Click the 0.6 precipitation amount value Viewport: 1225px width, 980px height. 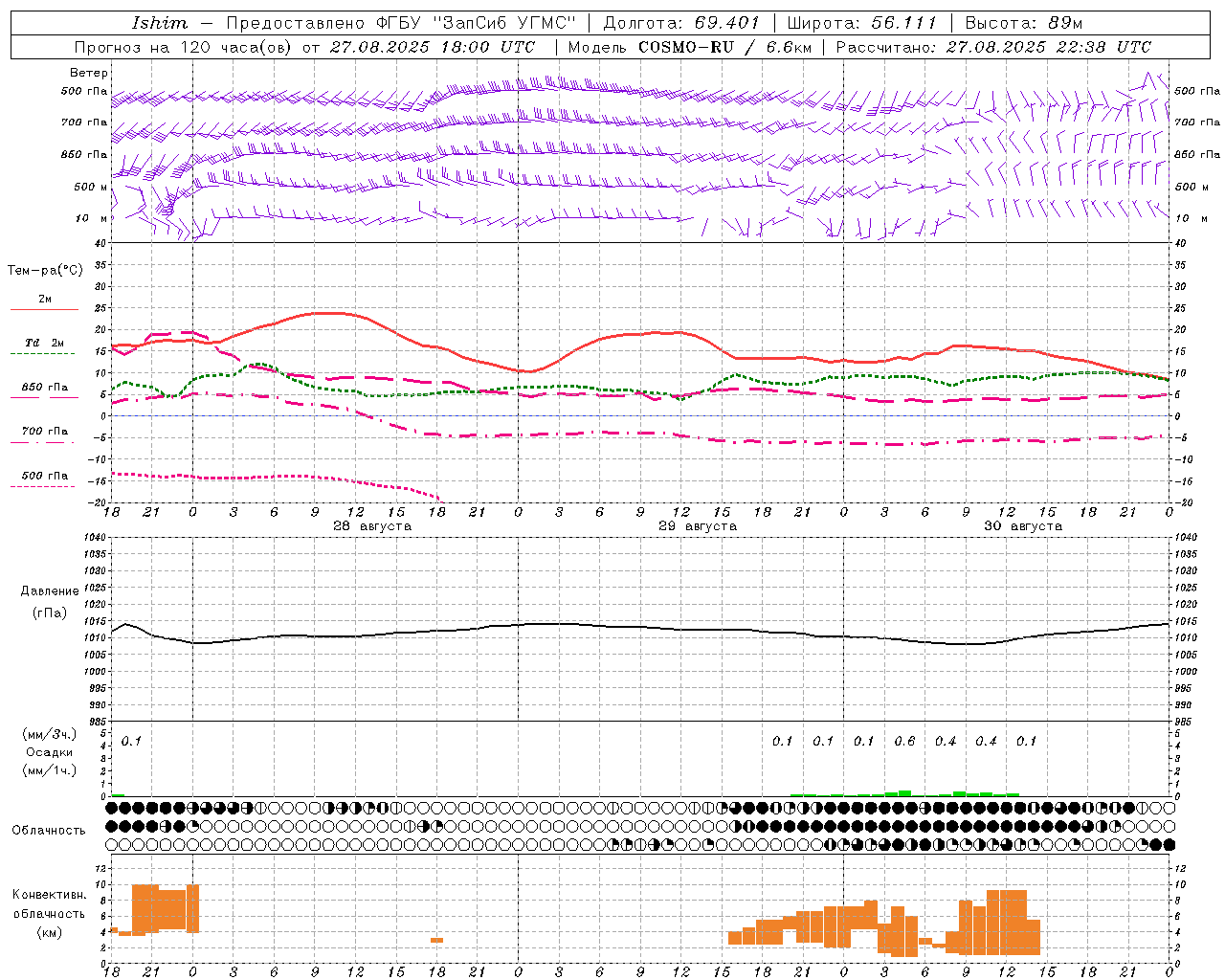[904, 741]
